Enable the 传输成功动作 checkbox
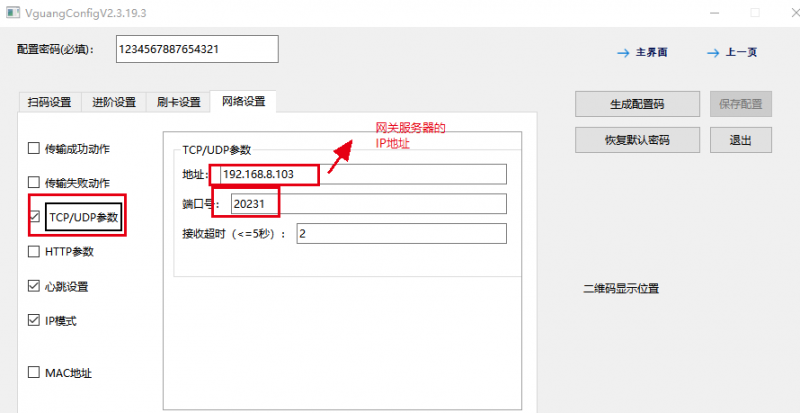This screenshot has height=413, width=800. pos(35,149)
